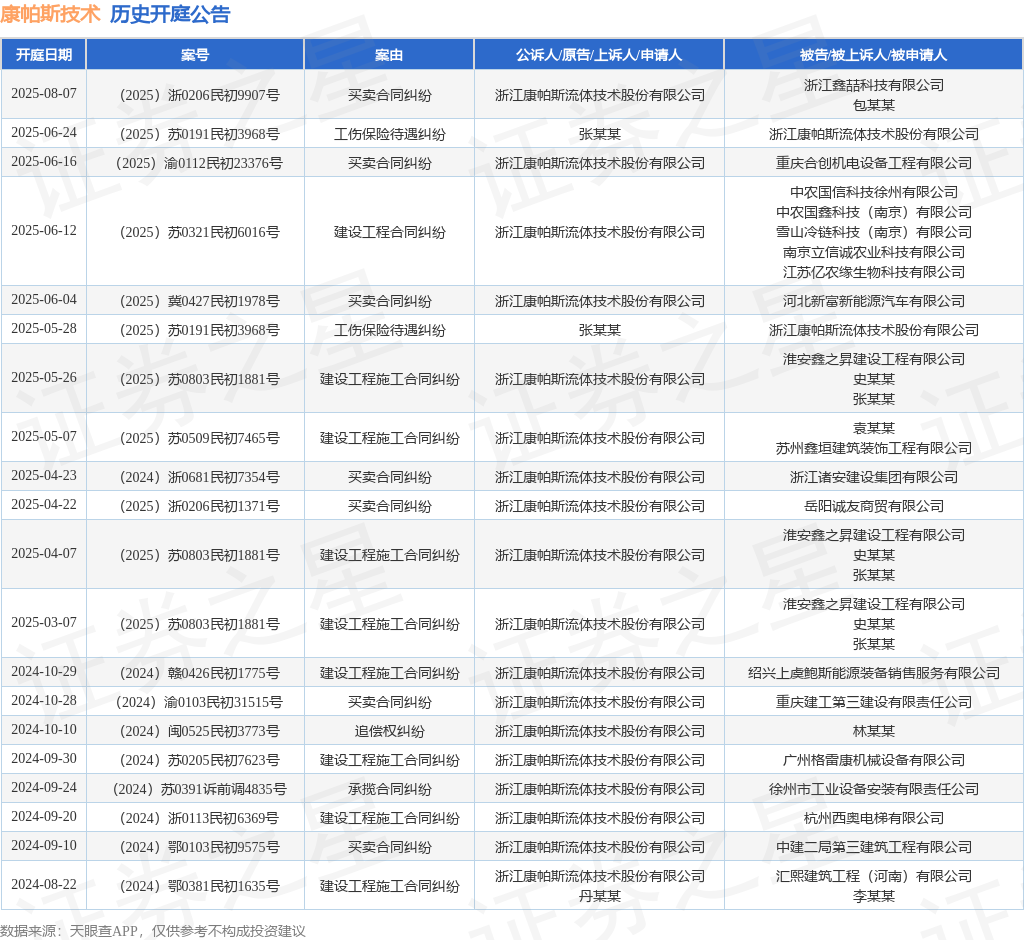Image resolution: width=1024 pixels, height=940 pixels.
Task: Select the date cell 2024-10-10
Action: [x=44, y=730]
